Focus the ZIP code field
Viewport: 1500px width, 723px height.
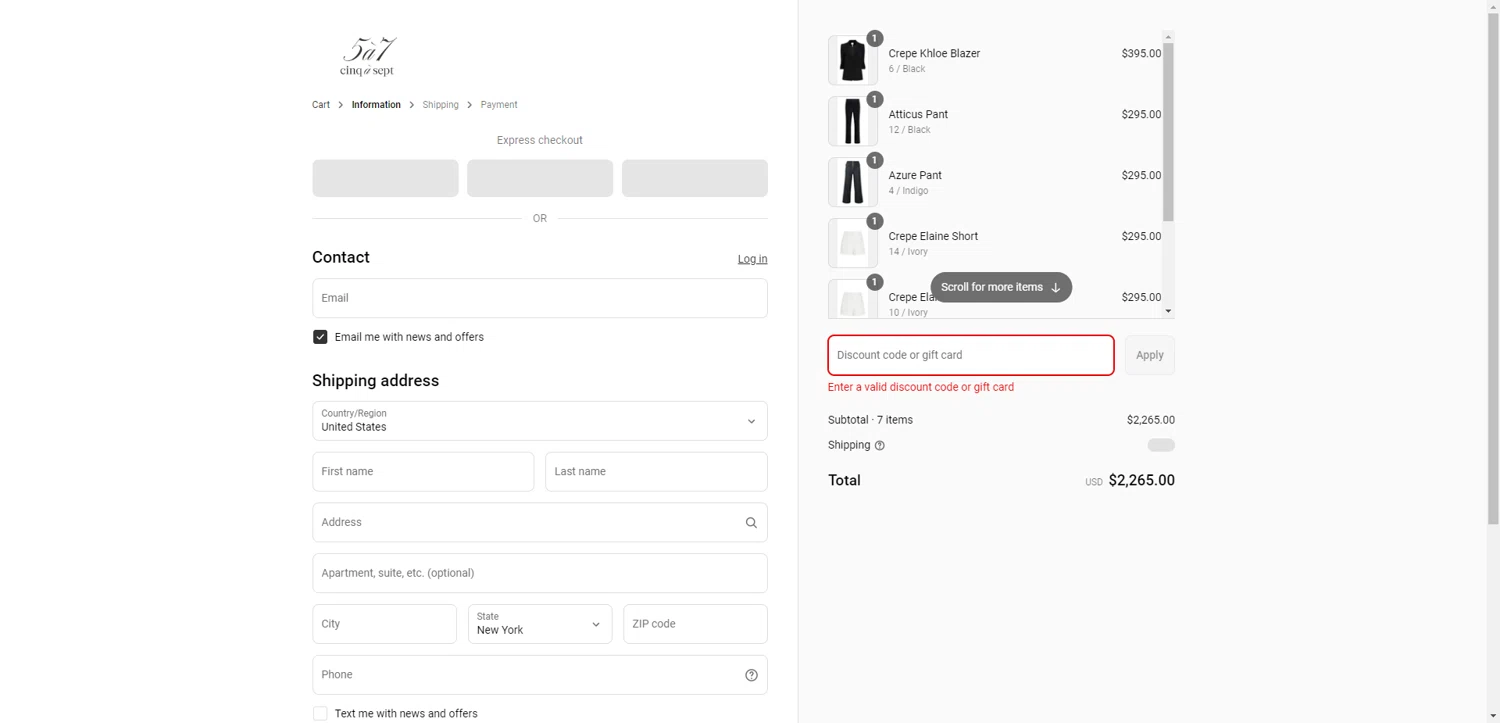pyautogui.click(x=695, y=624)
